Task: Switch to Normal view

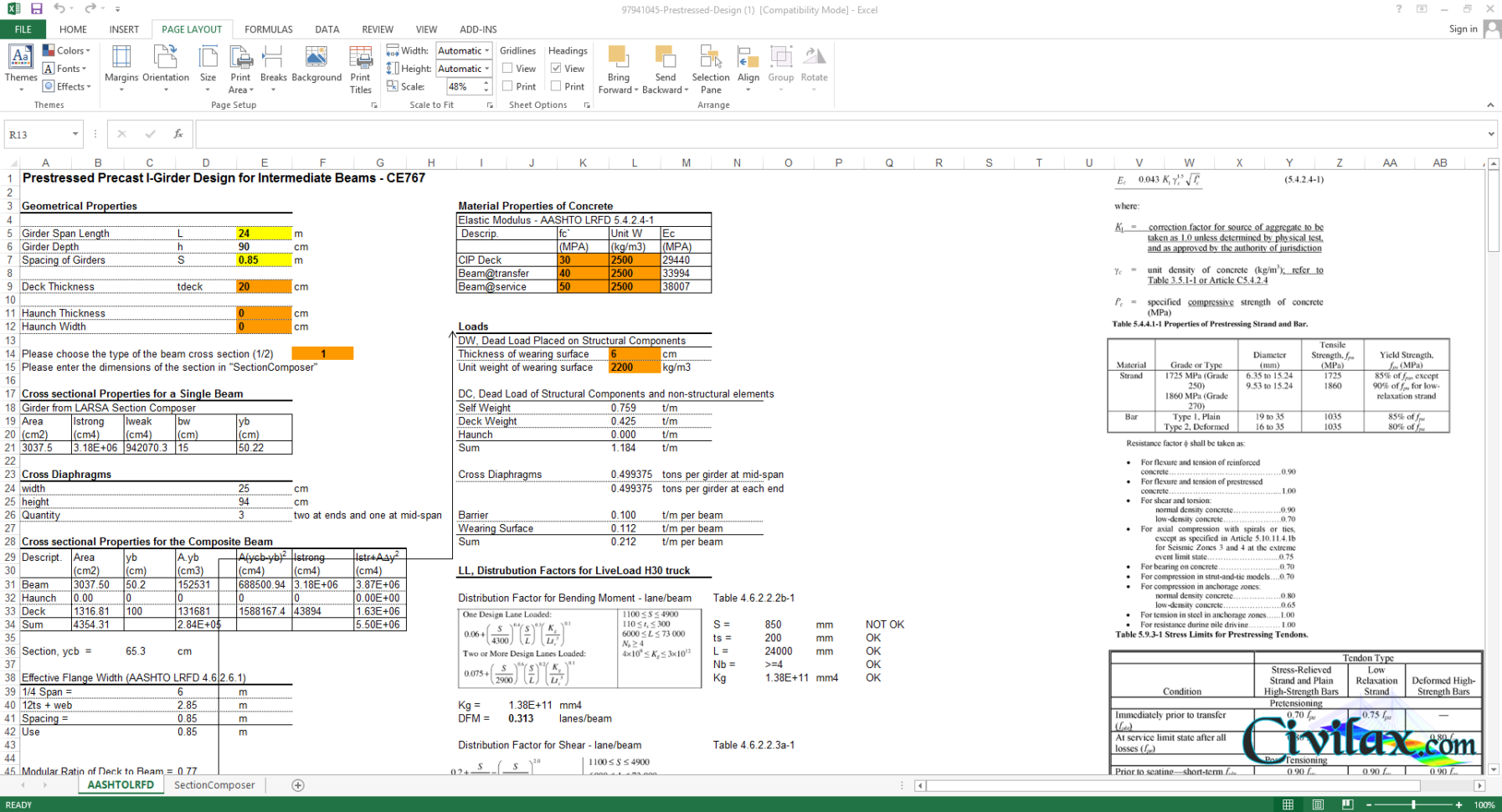Action: (x=1288, y=804)
